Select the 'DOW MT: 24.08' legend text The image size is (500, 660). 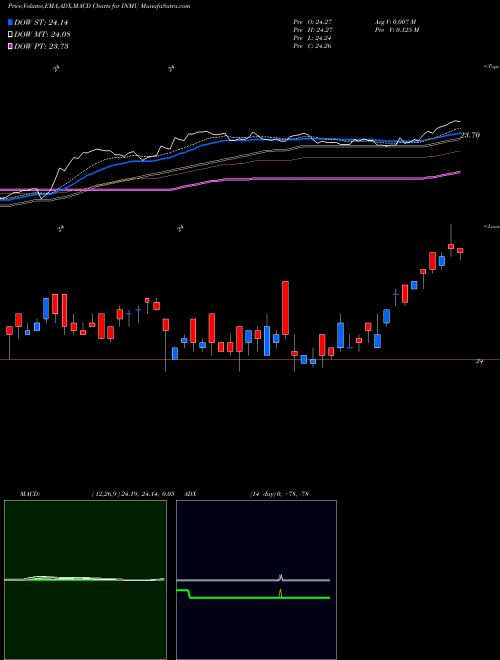click(41, 35)
